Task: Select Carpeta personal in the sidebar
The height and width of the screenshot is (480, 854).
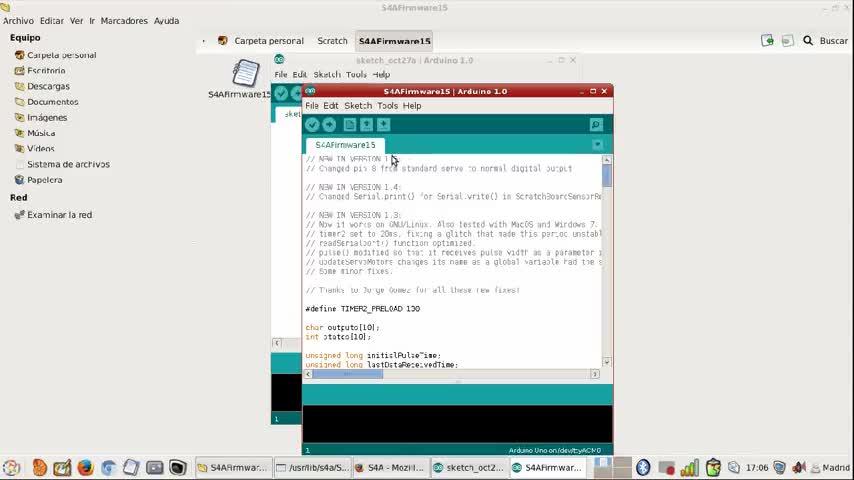Action: tap(55, 55)
